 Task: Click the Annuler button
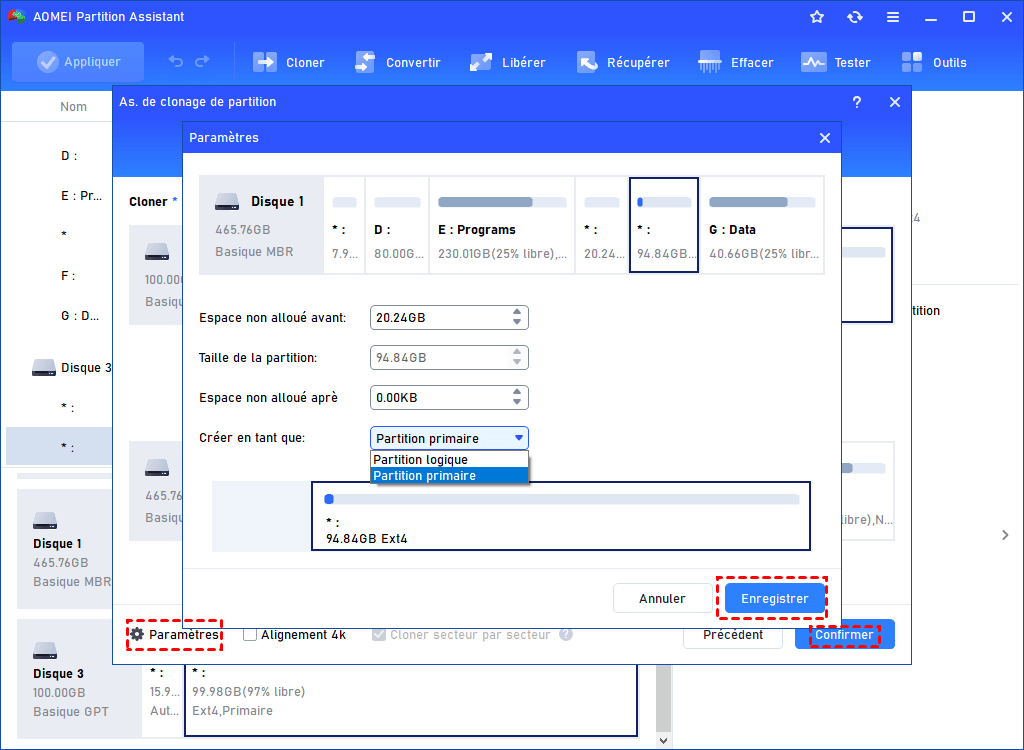(x=662, y=598)
